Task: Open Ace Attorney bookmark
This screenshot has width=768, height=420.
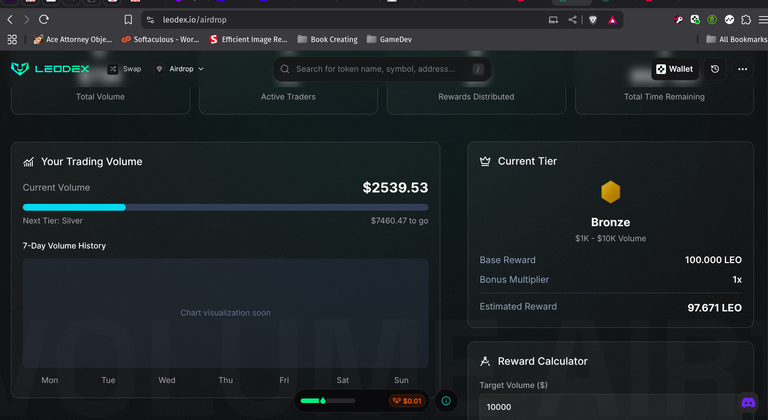Action: click(x=72, y=39)
